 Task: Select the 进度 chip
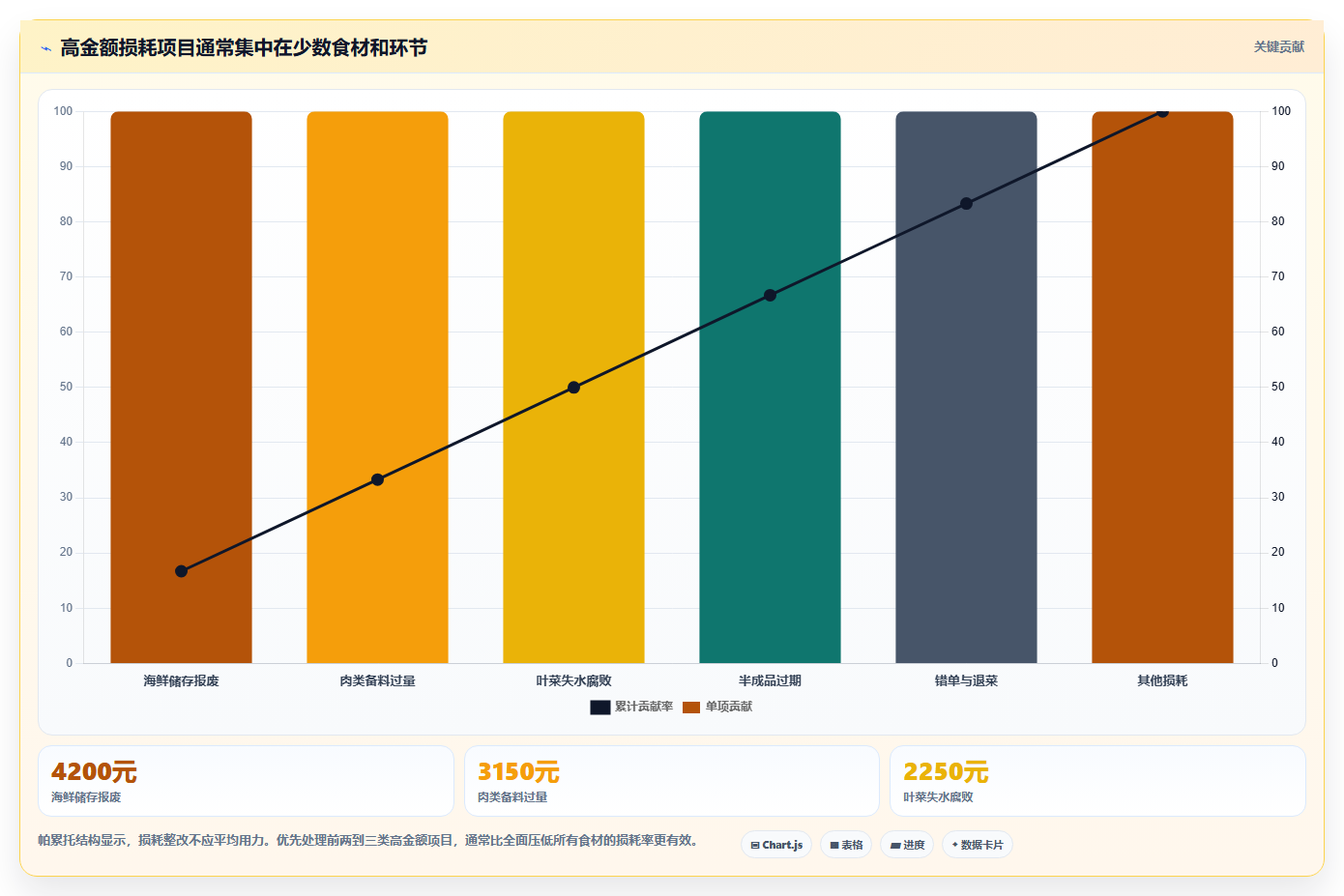click(x=907, y=845)
